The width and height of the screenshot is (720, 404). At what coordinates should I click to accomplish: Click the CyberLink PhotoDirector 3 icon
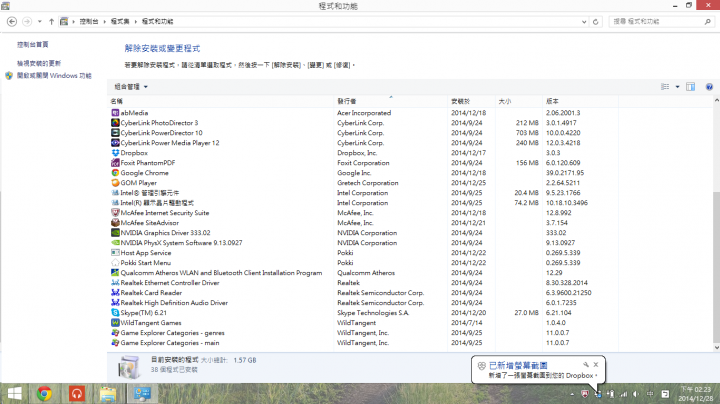pos(115,123)
